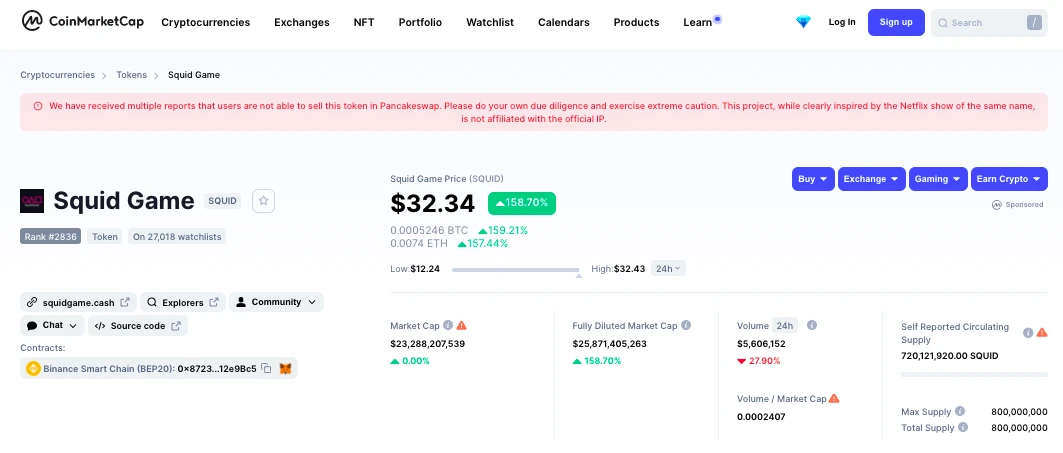Click the Rank #2836 badge
This screenshot has width=1063, height=453.
click(x=50, y=237)
